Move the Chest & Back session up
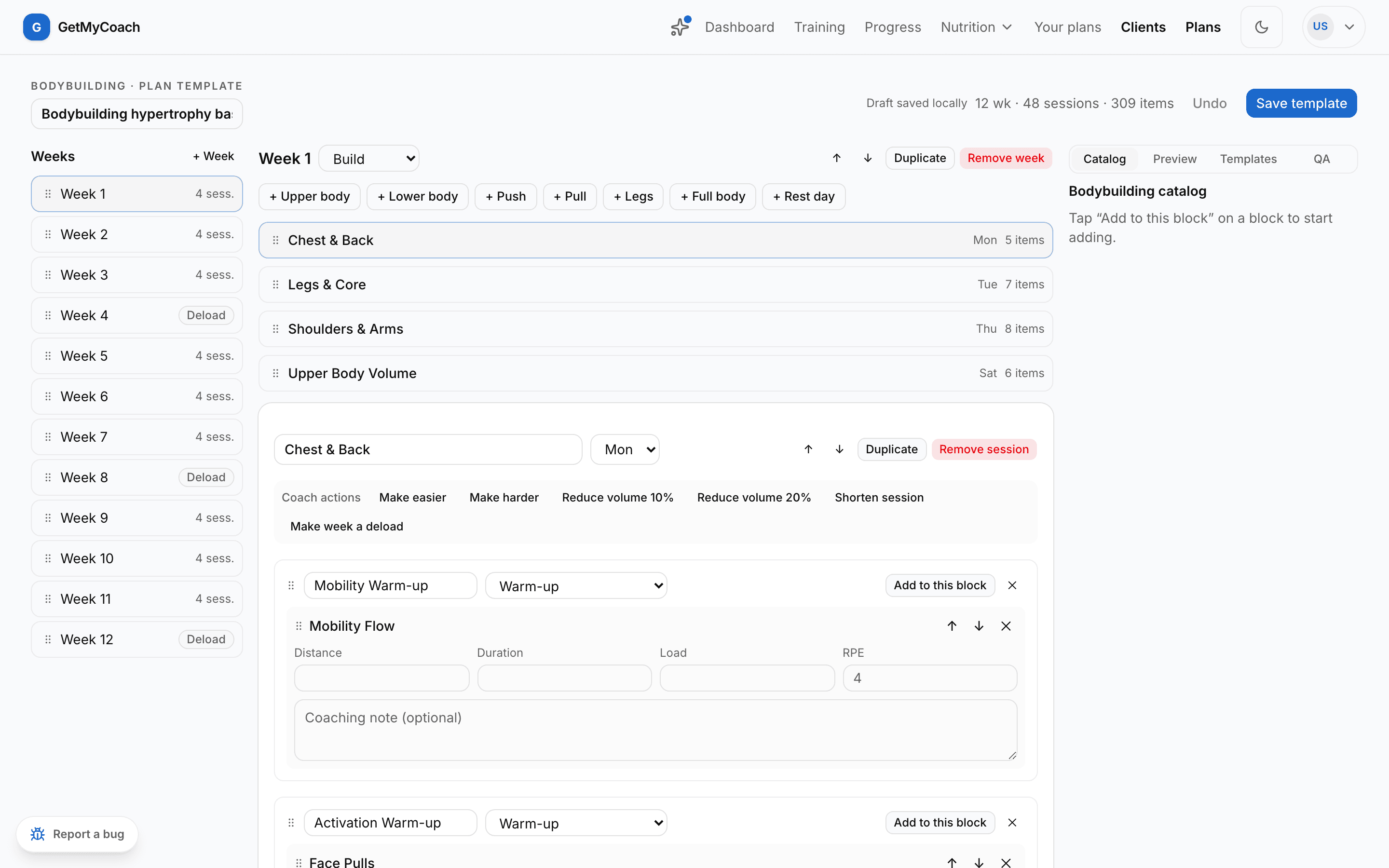 [808, 449]
